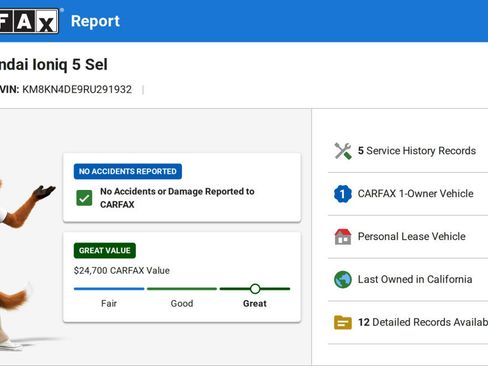Viewport: 488px width, 366px height.
Task: Click the VIN number KM8KN4DE9RU291932
Action: [77, 89]
